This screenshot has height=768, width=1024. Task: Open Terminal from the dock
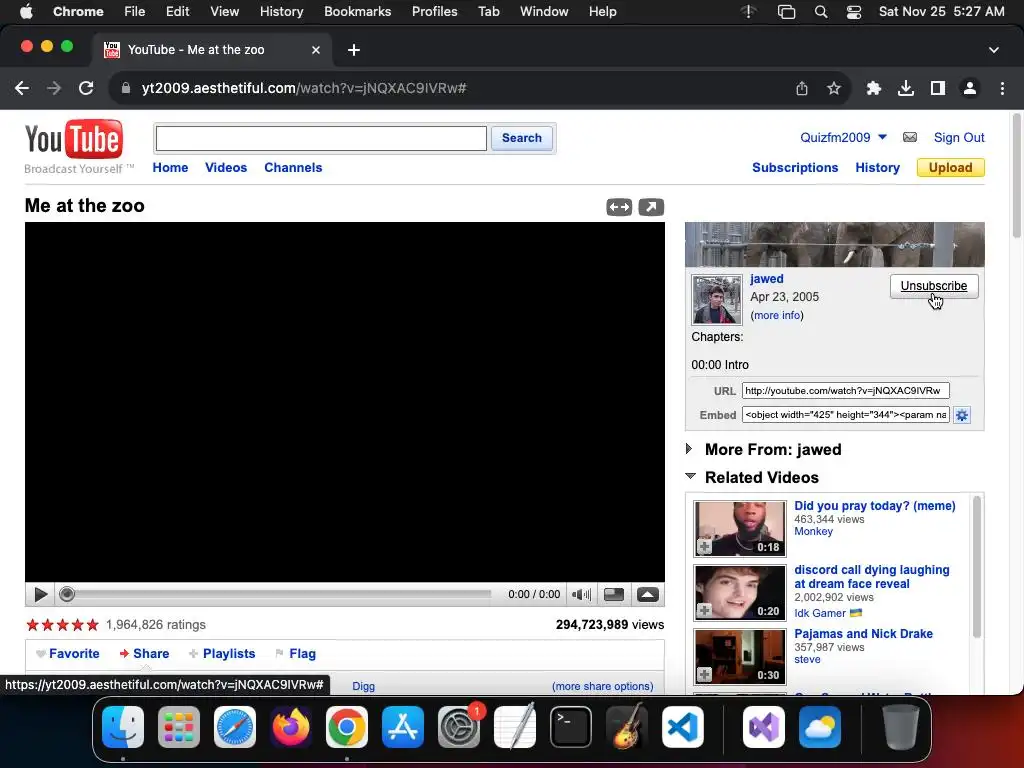click(x=571, y=727)
